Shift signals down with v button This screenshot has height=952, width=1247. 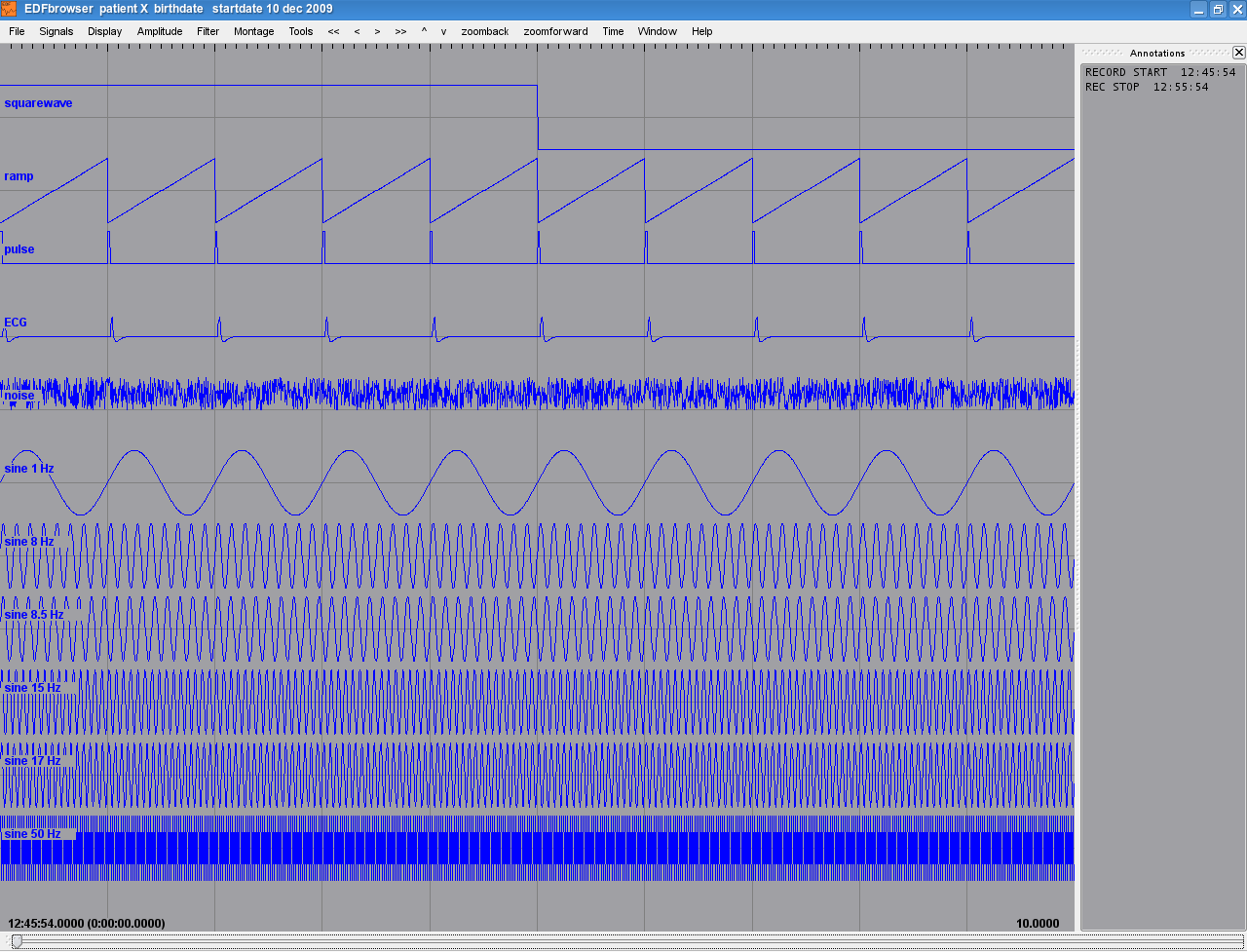[x=443, y=31]
